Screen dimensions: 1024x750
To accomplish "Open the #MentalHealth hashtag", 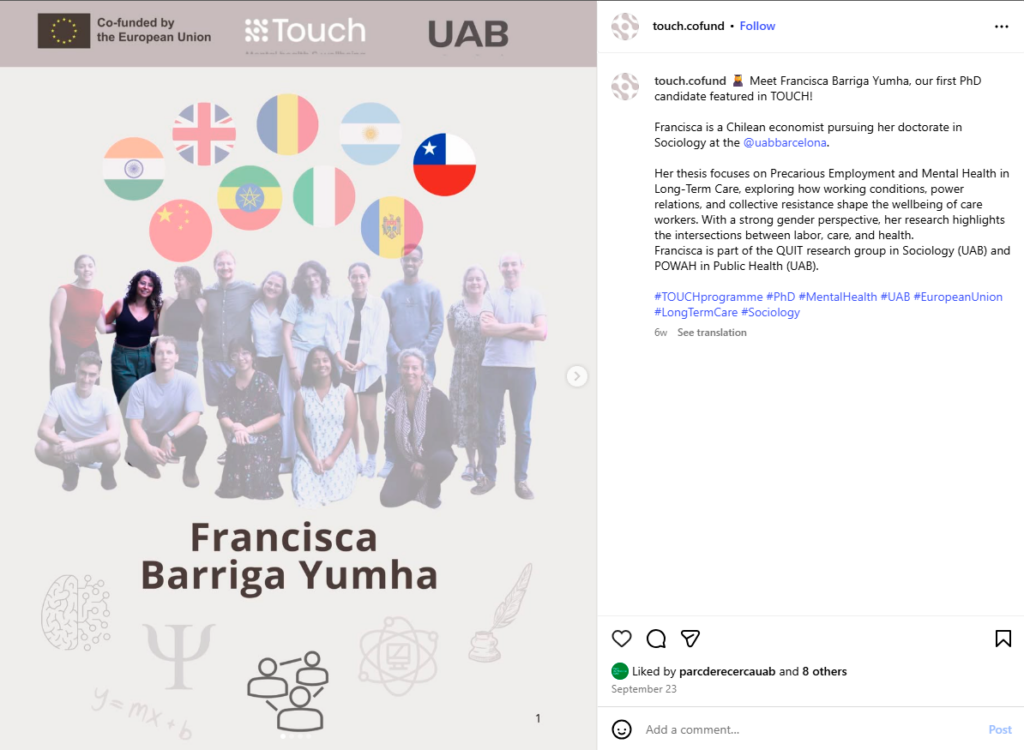I will tap(837, 297).
